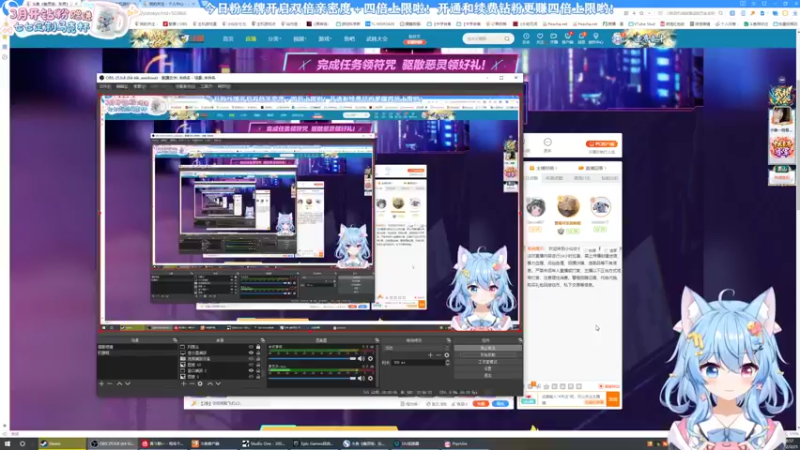
Task: Toggle visibility of 视频捕获设备 source
Action: point(252,359)
